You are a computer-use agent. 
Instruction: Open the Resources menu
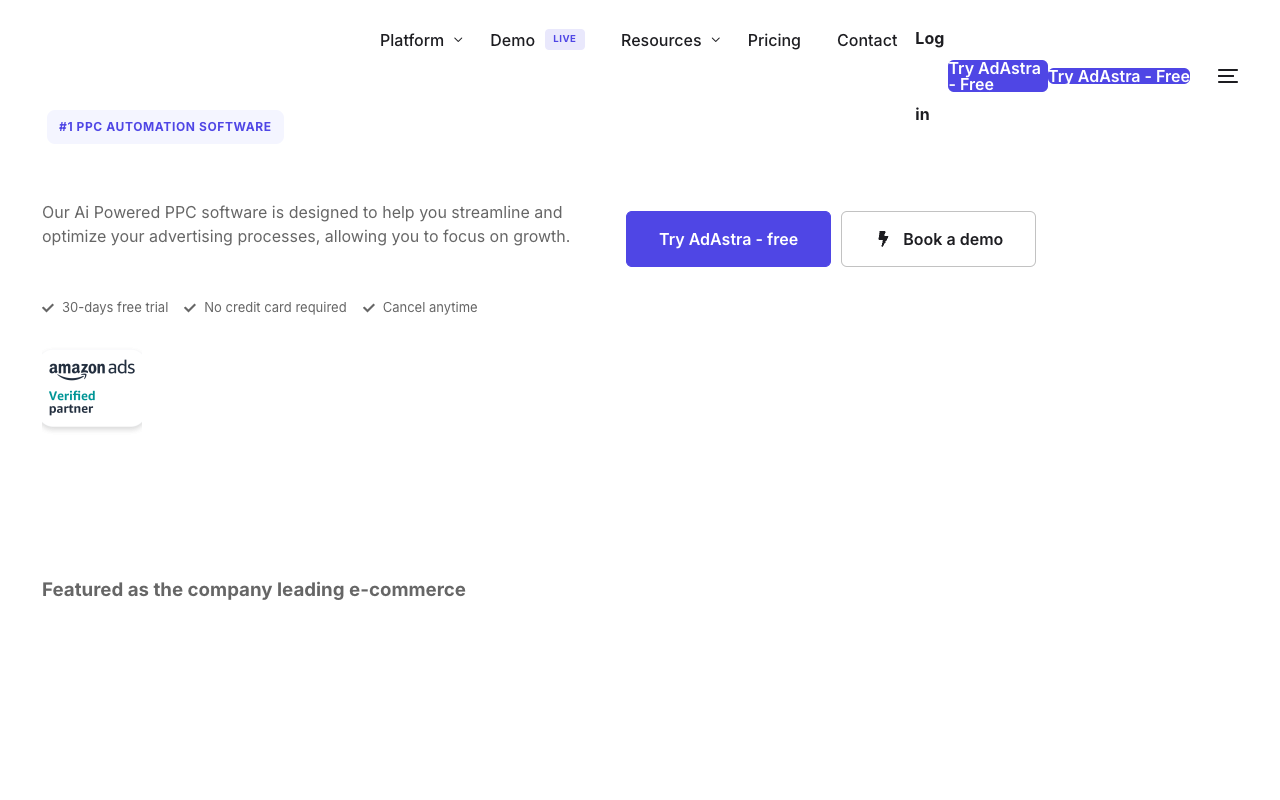point(661,40)
